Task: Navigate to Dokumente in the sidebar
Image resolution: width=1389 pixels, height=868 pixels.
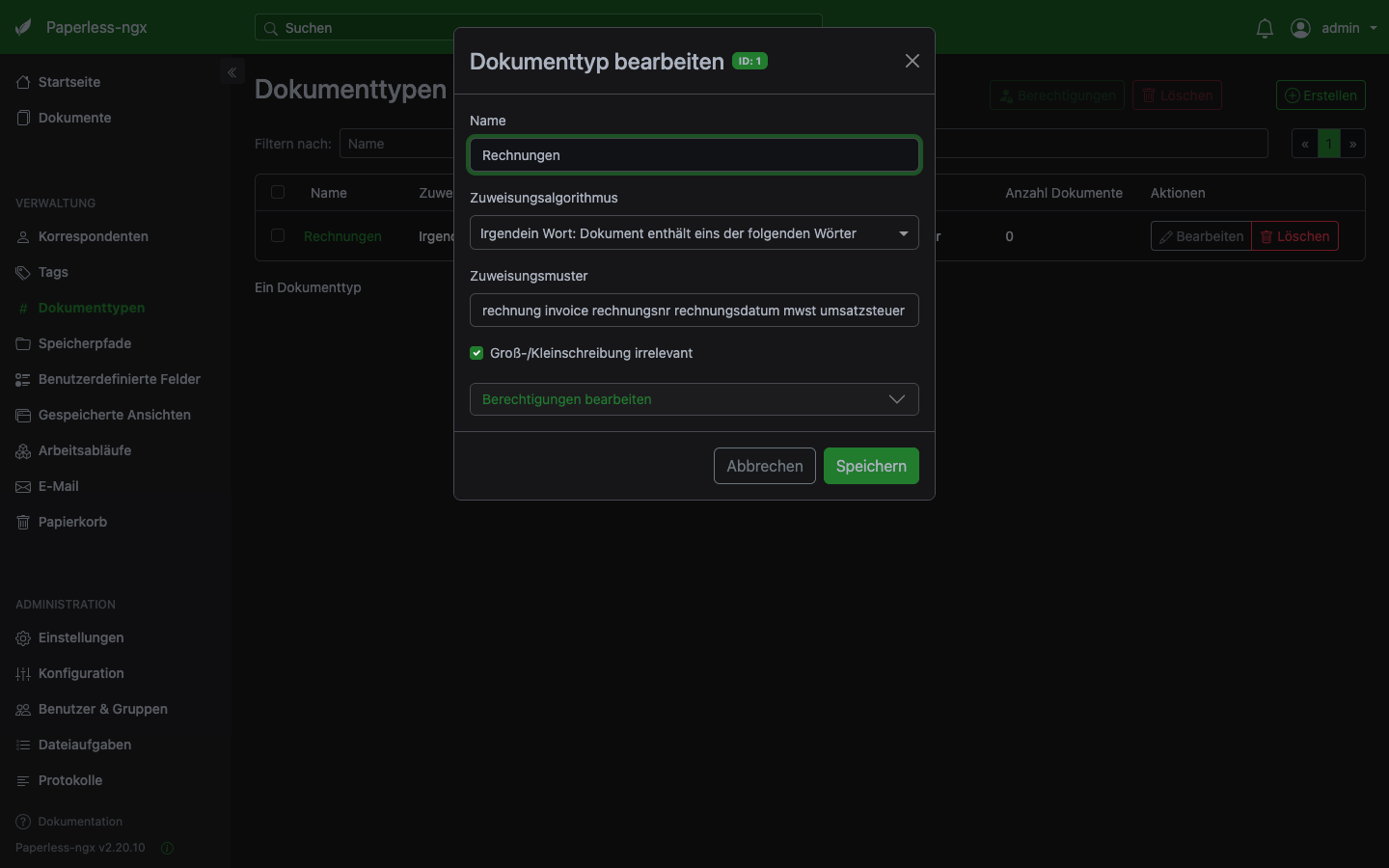Action: (72, 118)
